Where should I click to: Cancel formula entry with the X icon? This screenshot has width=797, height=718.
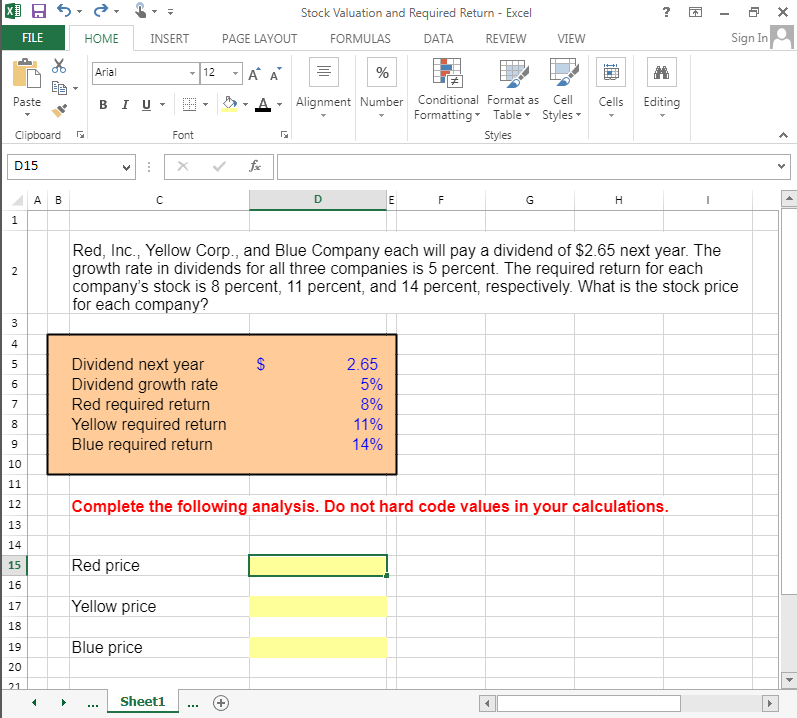click(x=183, y=166)
